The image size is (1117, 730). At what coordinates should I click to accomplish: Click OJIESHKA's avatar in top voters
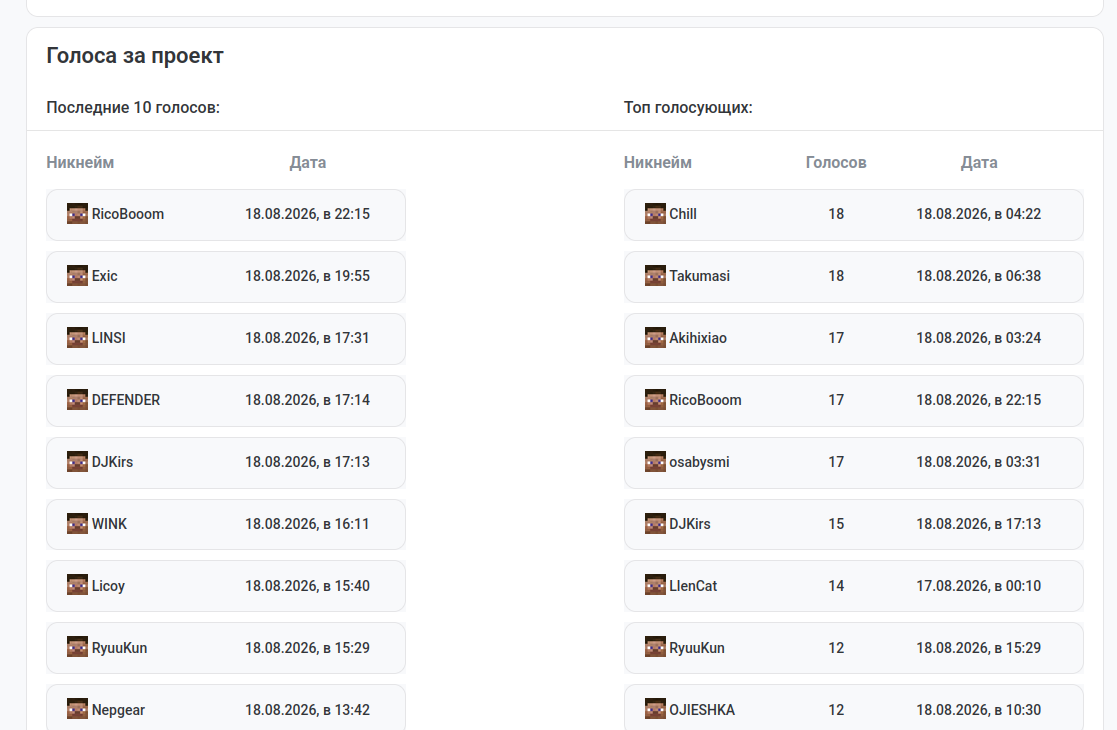pos(655,709)
